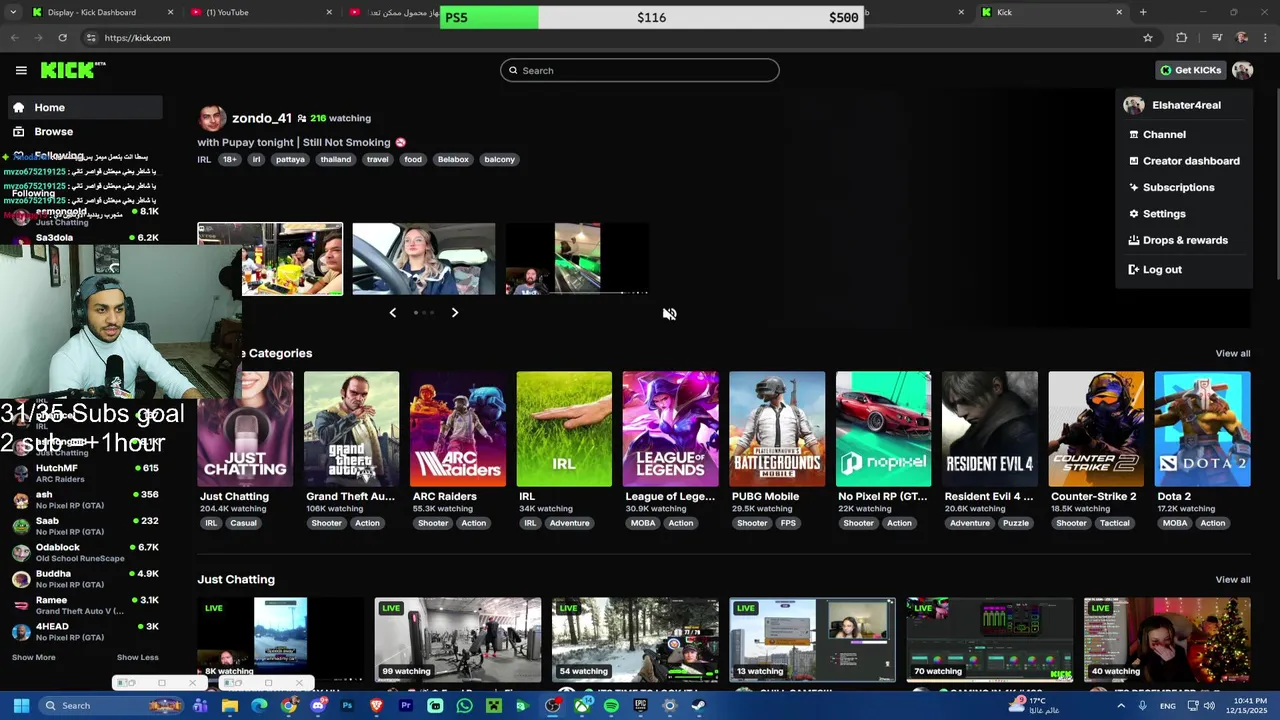Expand sidebar with Show More
Viewport: 1280px width, 720px height.
click(33, 657)
